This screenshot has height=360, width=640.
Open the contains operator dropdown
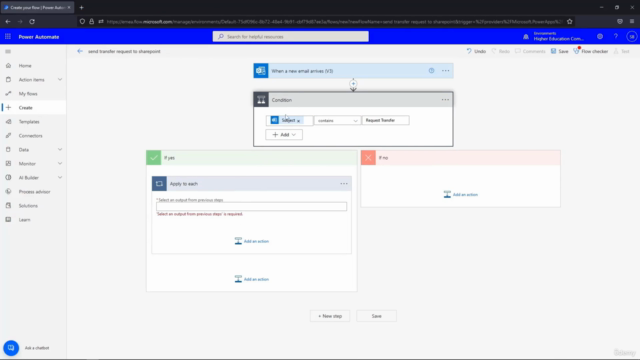coord(337,120)
